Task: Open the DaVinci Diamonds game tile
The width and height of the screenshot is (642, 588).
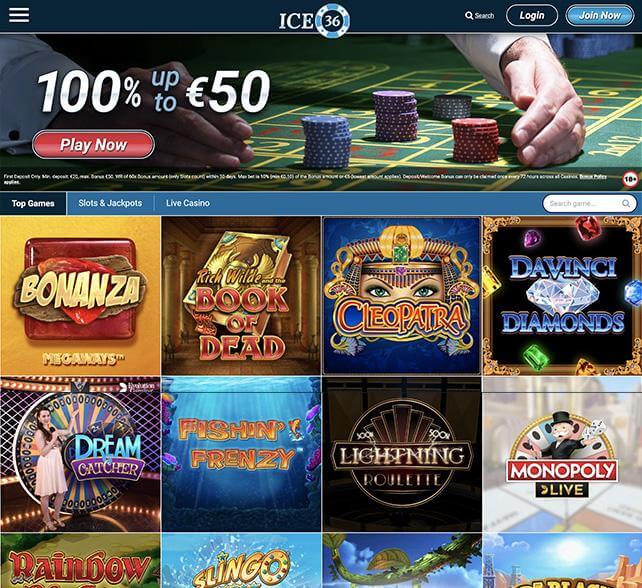Action: [x=562, y=296]
